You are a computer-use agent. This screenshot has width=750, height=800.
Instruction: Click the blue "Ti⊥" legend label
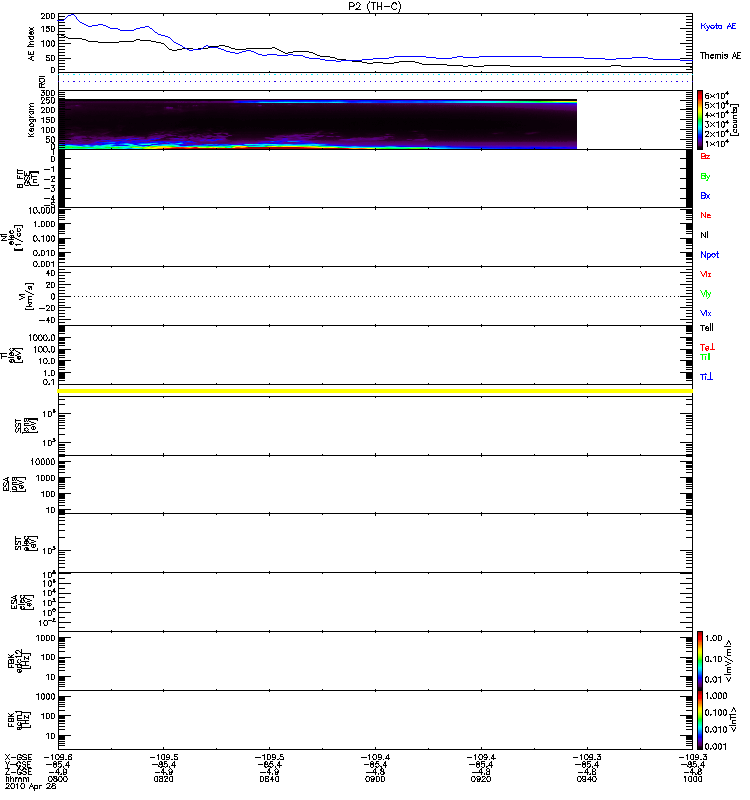pyautogui.click(x=707, y=377)
